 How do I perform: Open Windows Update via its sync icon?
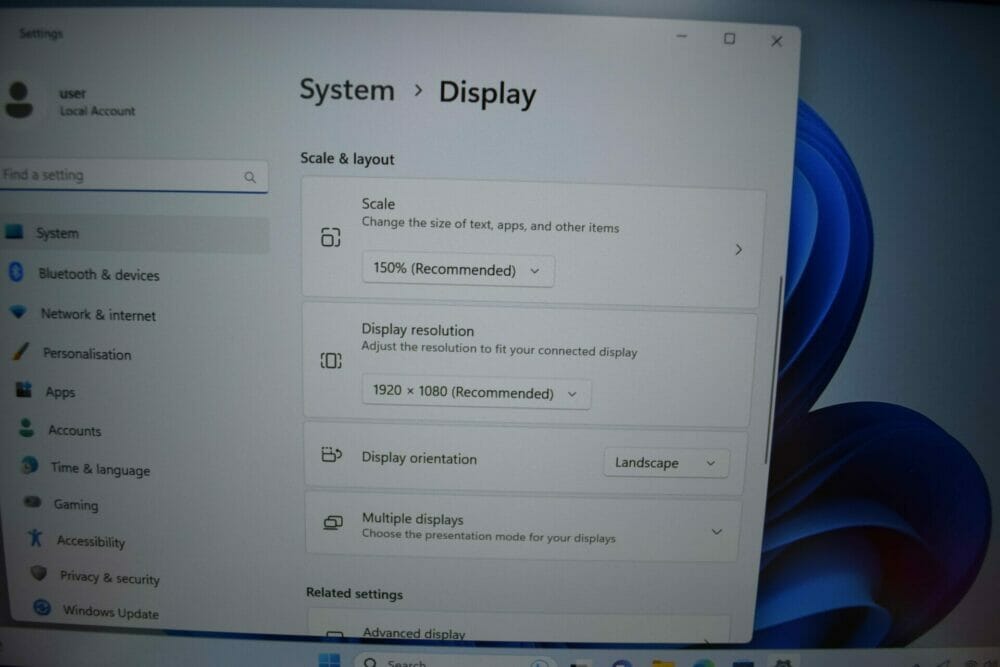[x=42, y=608]
